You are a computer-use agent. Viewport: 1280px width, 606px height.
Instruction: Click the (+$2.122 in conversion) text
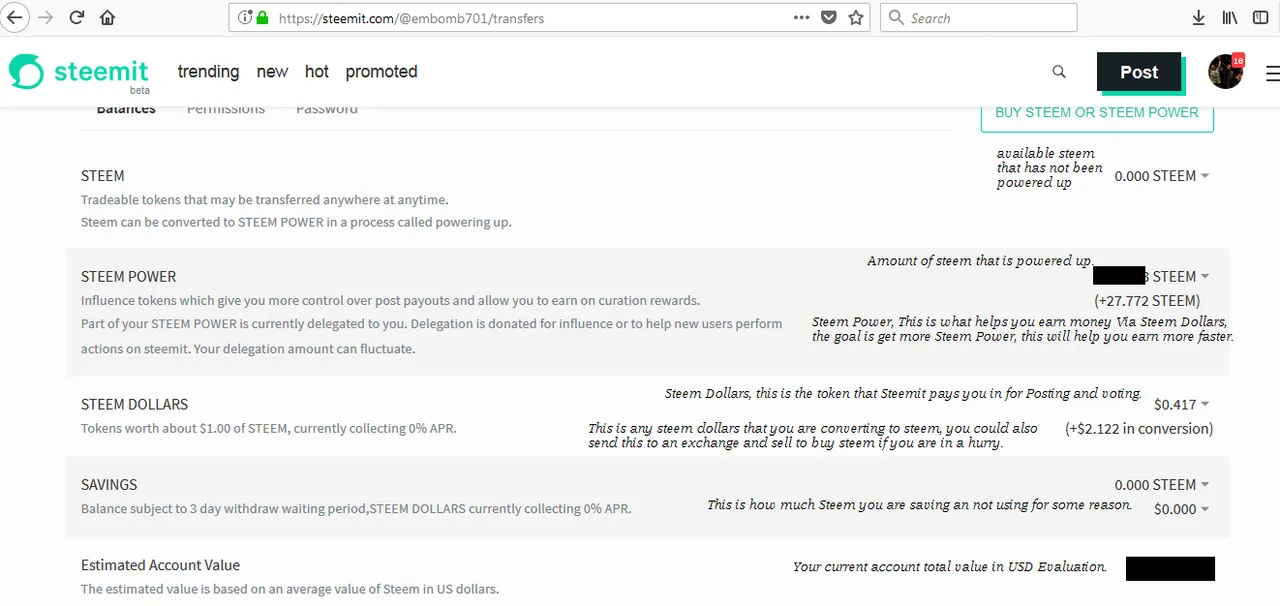[1139, 428]
